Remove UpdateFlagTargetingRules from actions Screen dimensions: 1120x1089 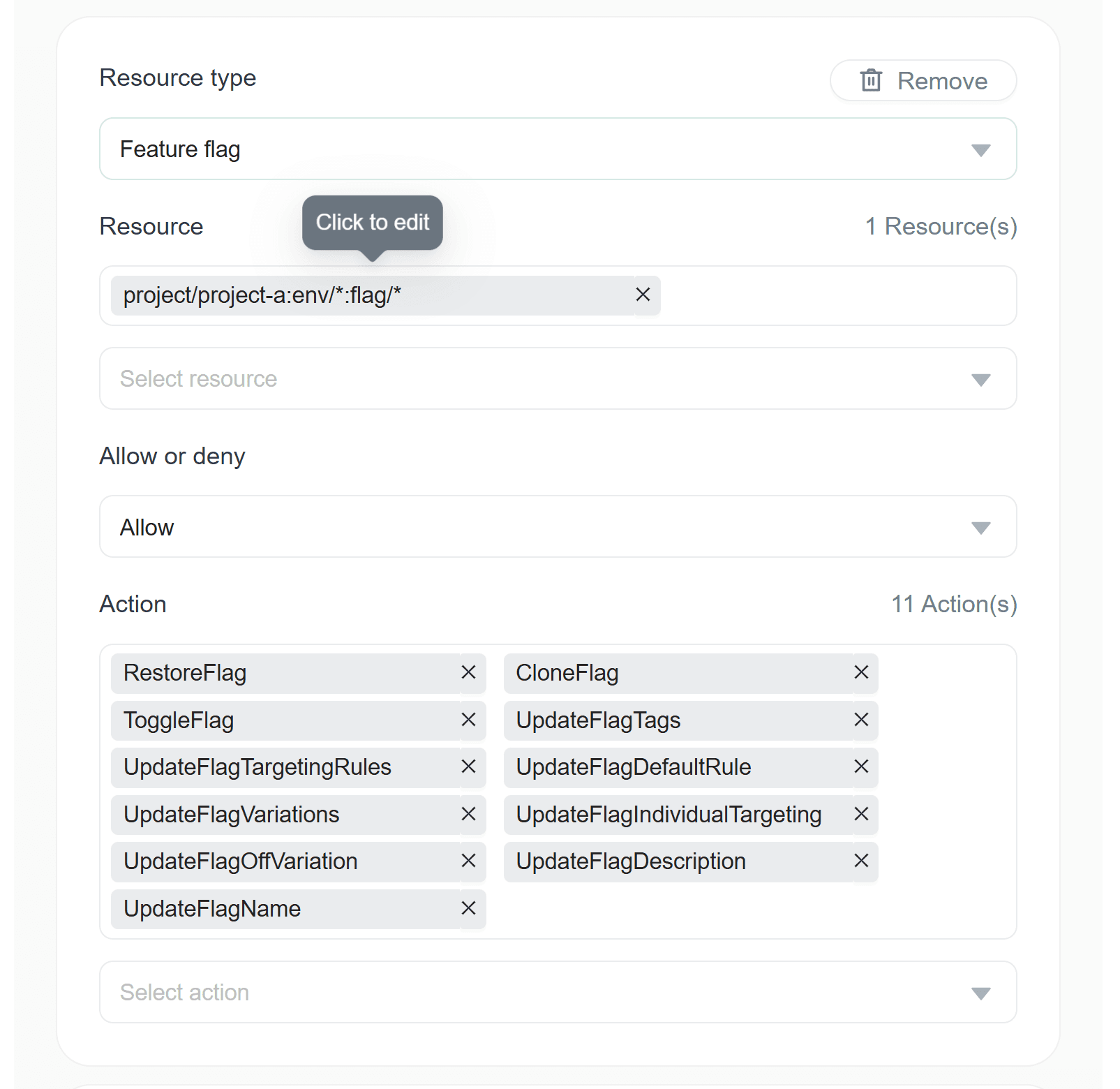[x=468, y=767]
